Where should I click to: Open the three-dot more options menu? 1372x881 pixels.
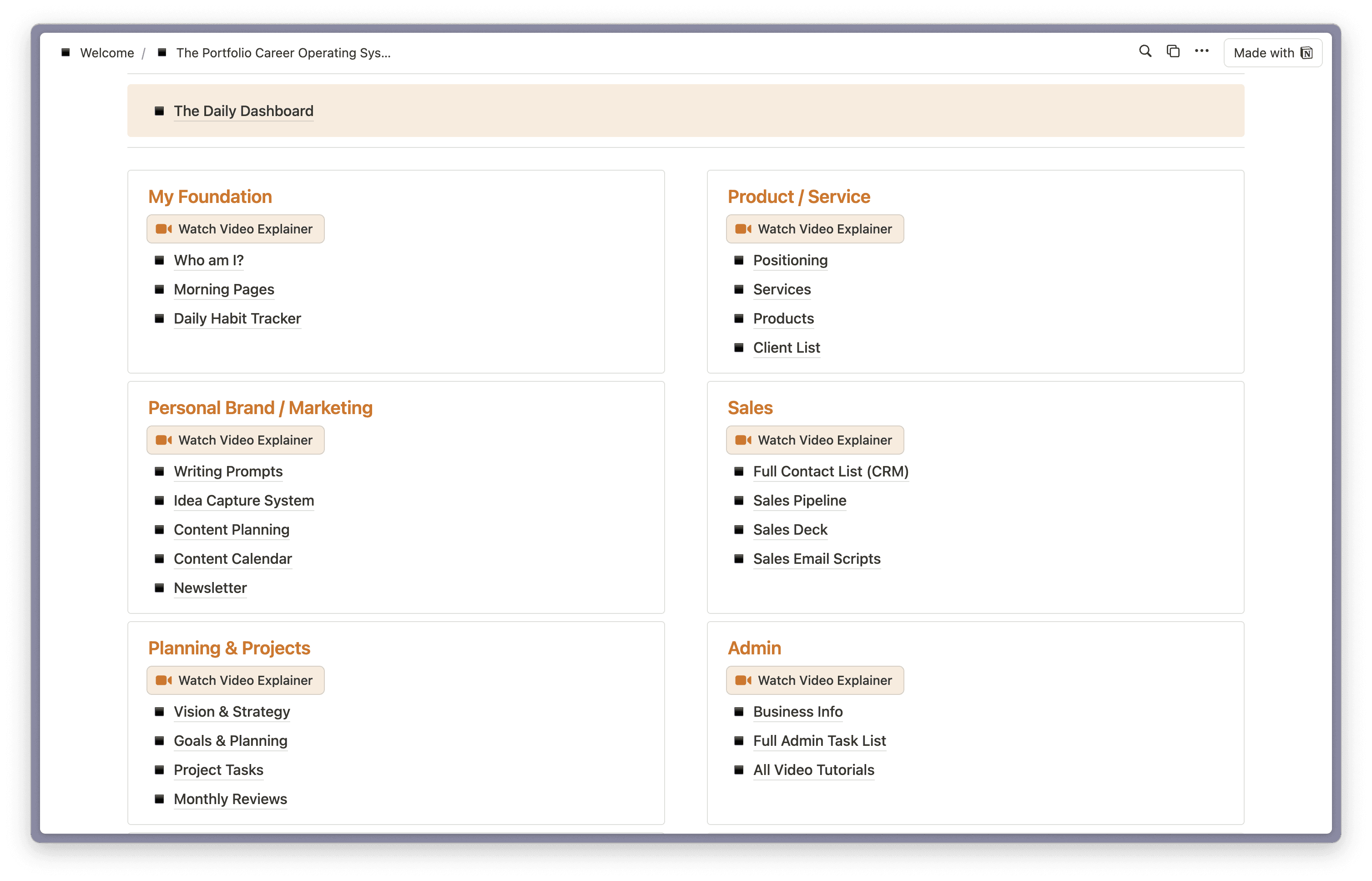[1201, 51]
